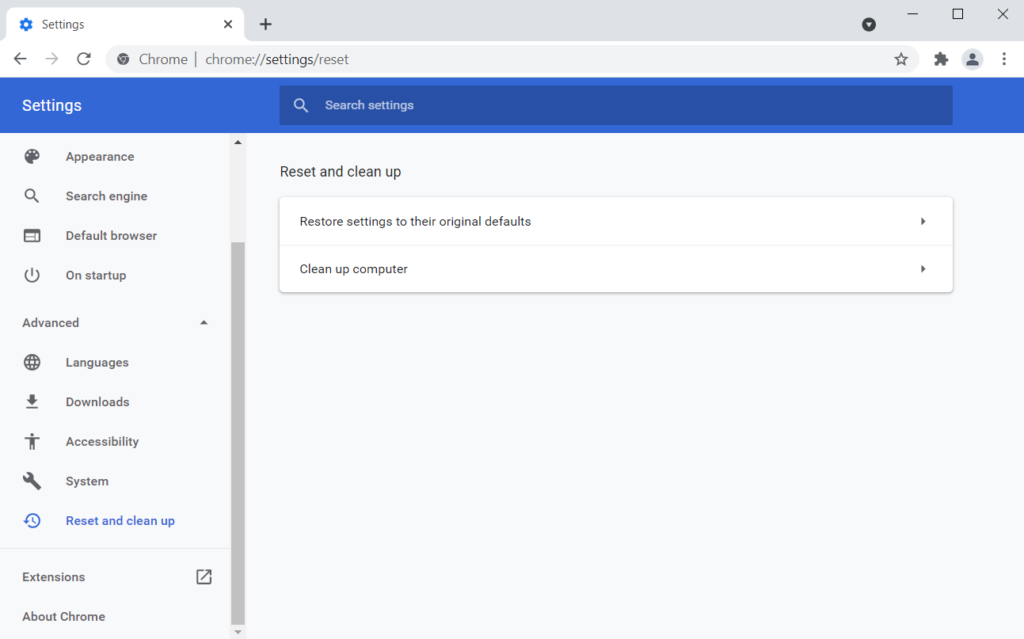Open the About Chrome page

pos(63,616)
